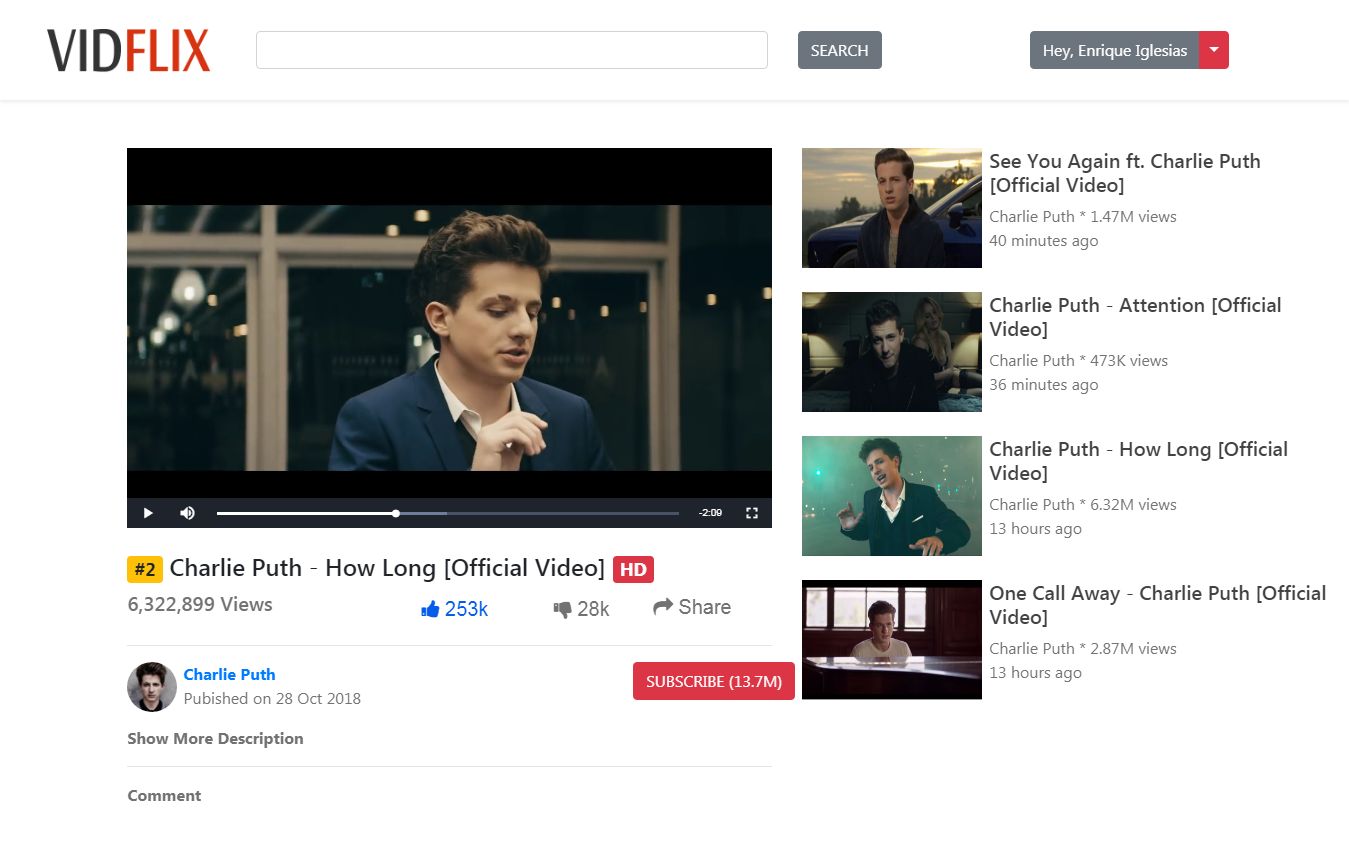Image resolution: width=1349 pixels, height=855 pixels.
Task: Open One Call Away video thumbnail
Action: (x=892, y=640)
